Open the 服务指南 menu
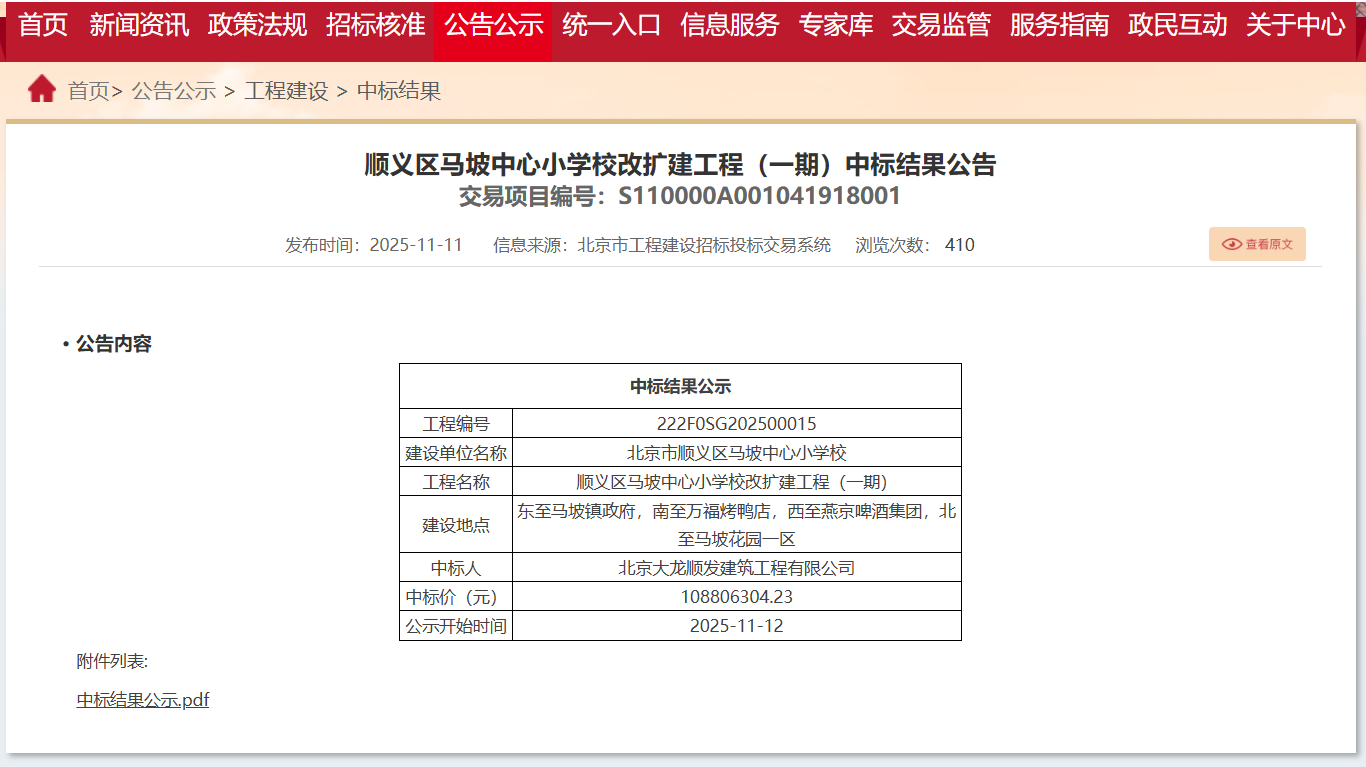1366x767 pixels. pyautogui.click(x=1059, y=25)
